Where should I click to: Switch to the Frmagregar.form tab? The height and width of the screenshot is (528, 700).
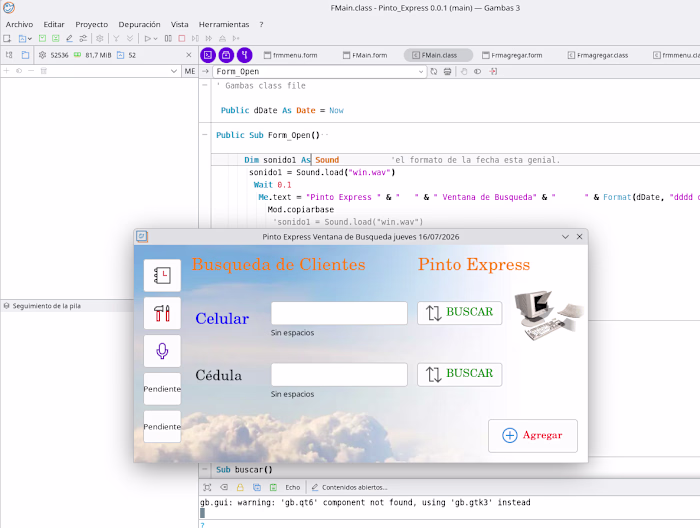(x=512, y=55)
